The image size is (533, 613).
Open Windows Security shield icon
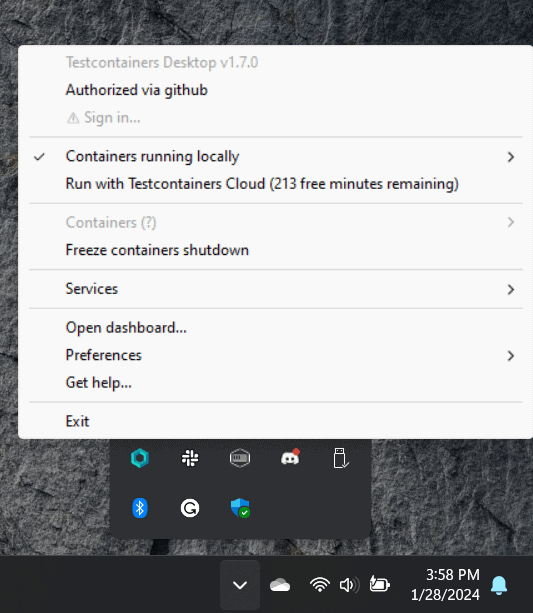[240, 508]
